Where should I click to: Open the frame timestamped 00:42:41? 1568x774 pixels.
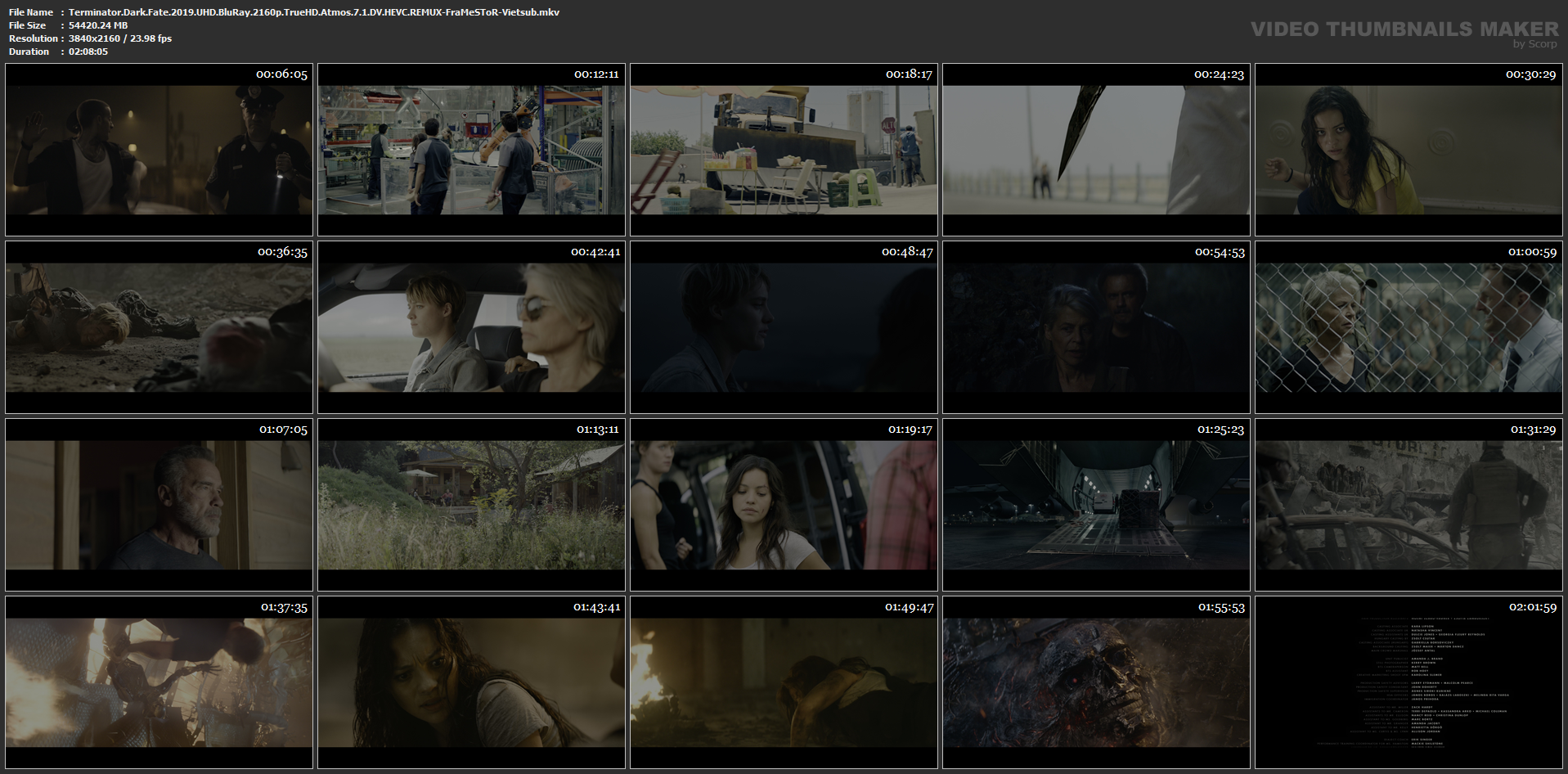coord(471,327)
